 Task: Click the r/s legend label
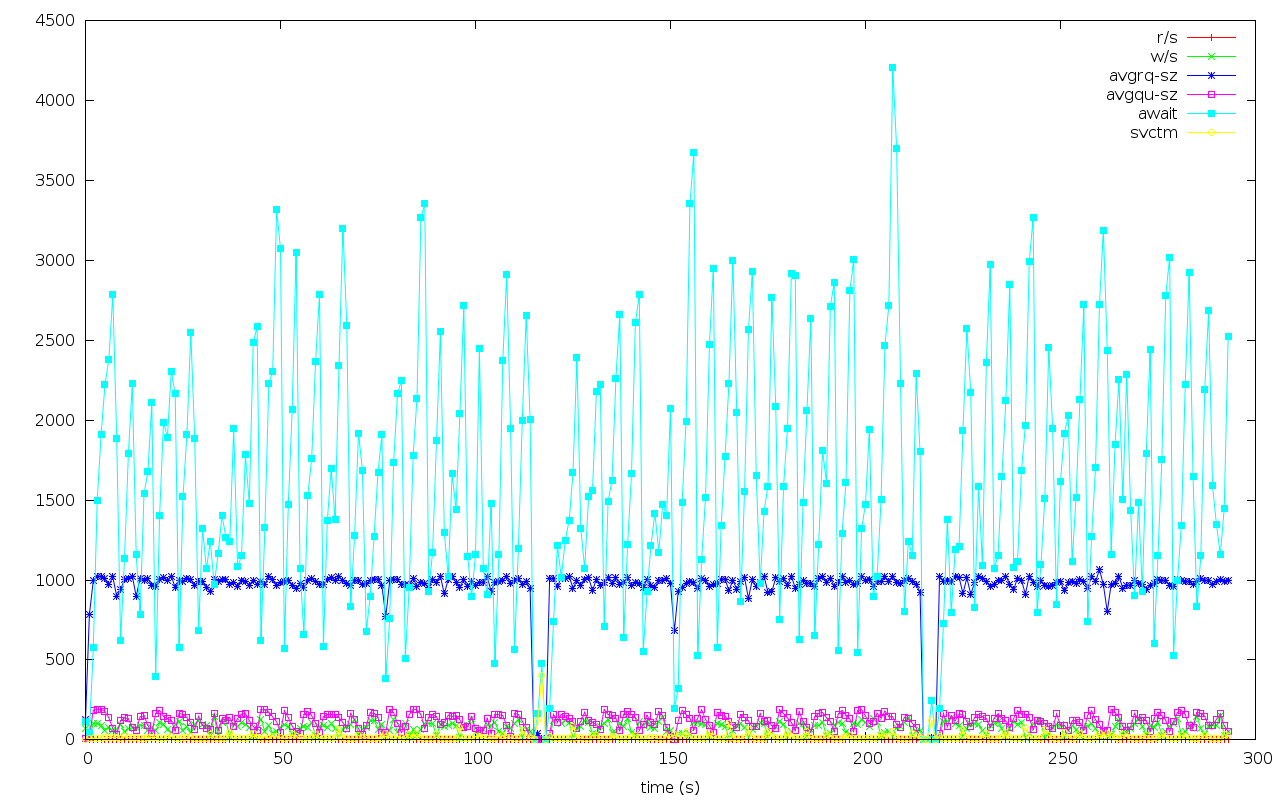1165,37
